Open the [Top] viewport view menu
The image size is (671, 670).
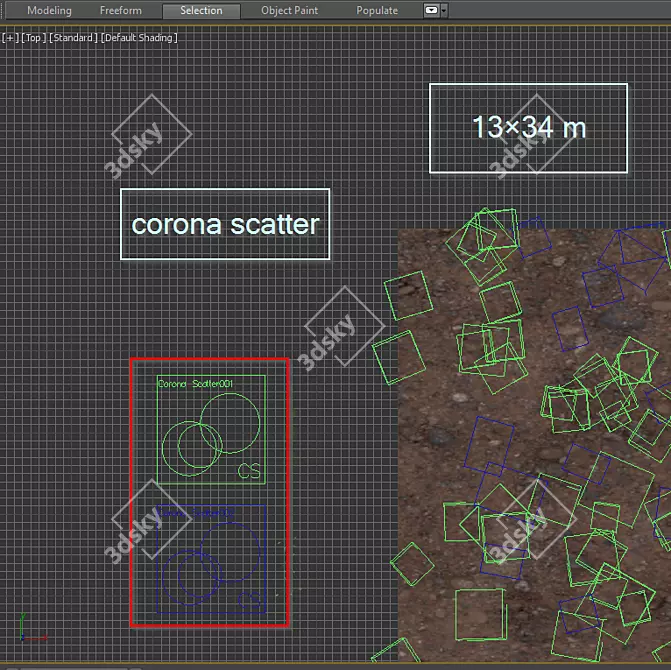33,38
